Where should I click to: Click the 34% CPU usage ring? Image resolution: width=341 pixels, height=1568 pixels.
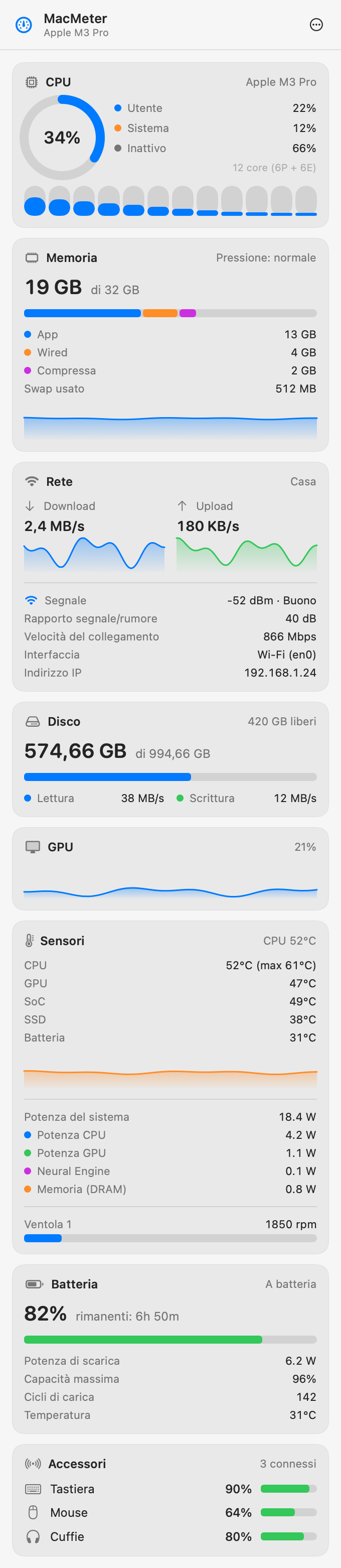(x=62, y=138)
